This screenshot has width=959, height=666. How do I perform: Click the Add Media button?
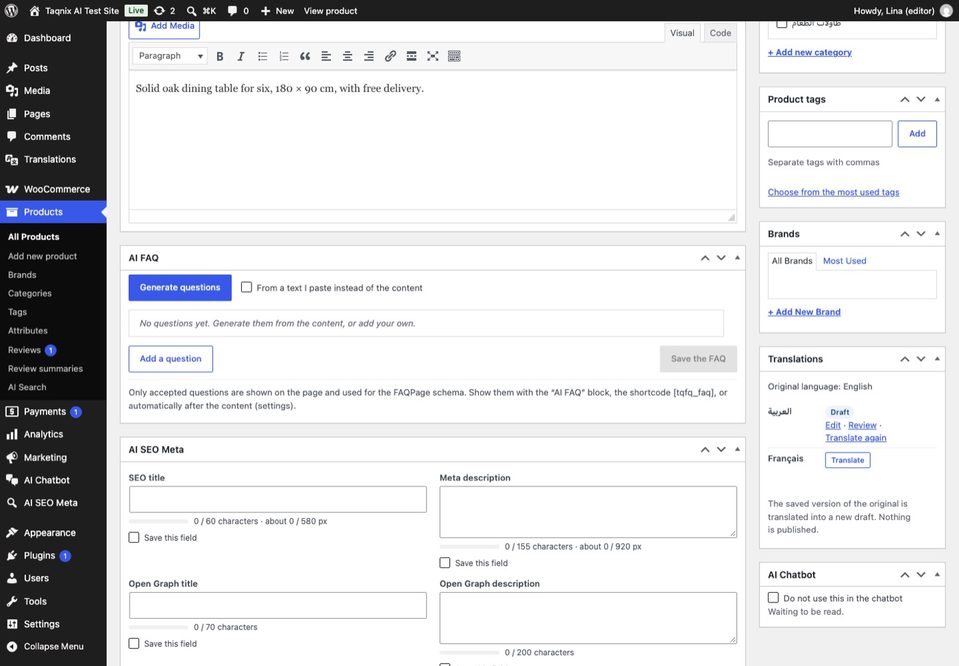pos(165,26)
